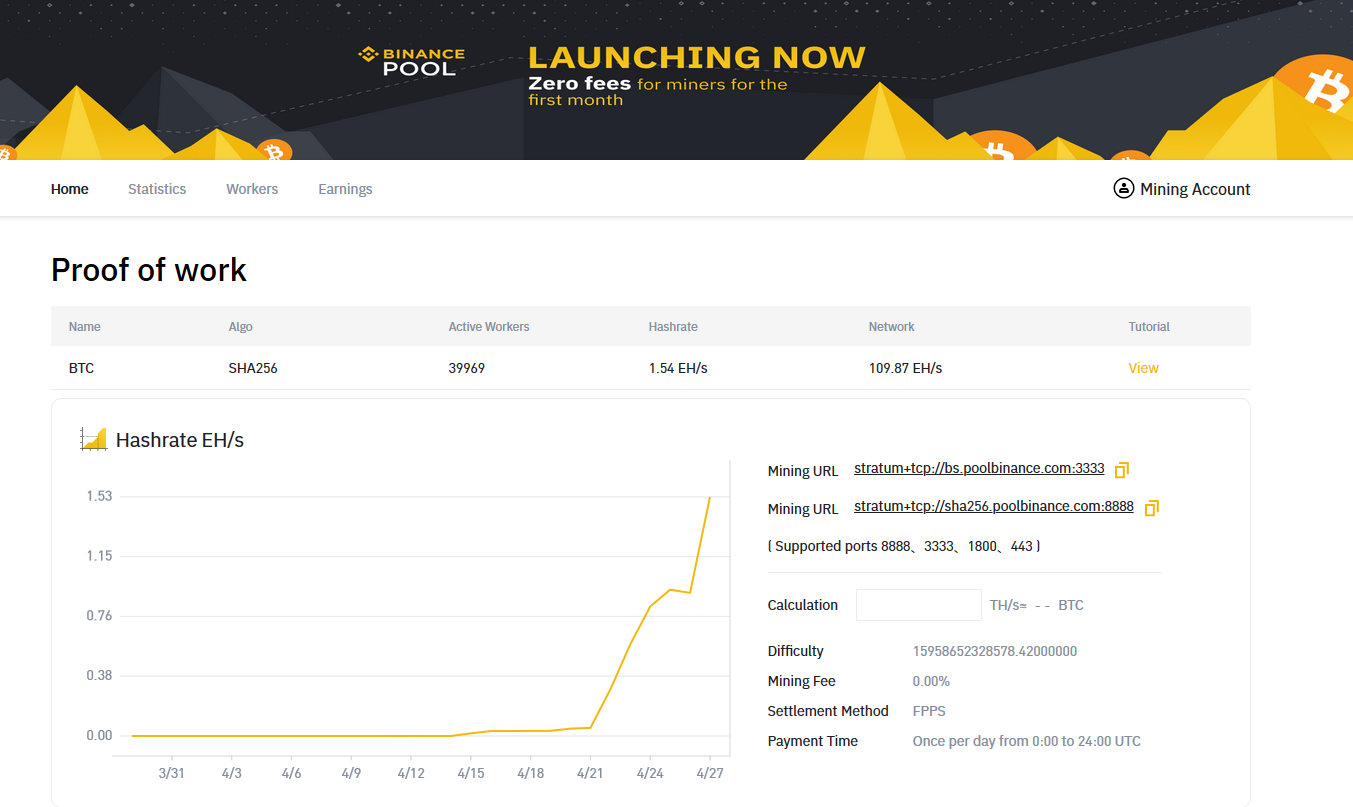Click the Mining Account user icon
This screenshot has height=807, width=1353.
tap(1124, 189)
